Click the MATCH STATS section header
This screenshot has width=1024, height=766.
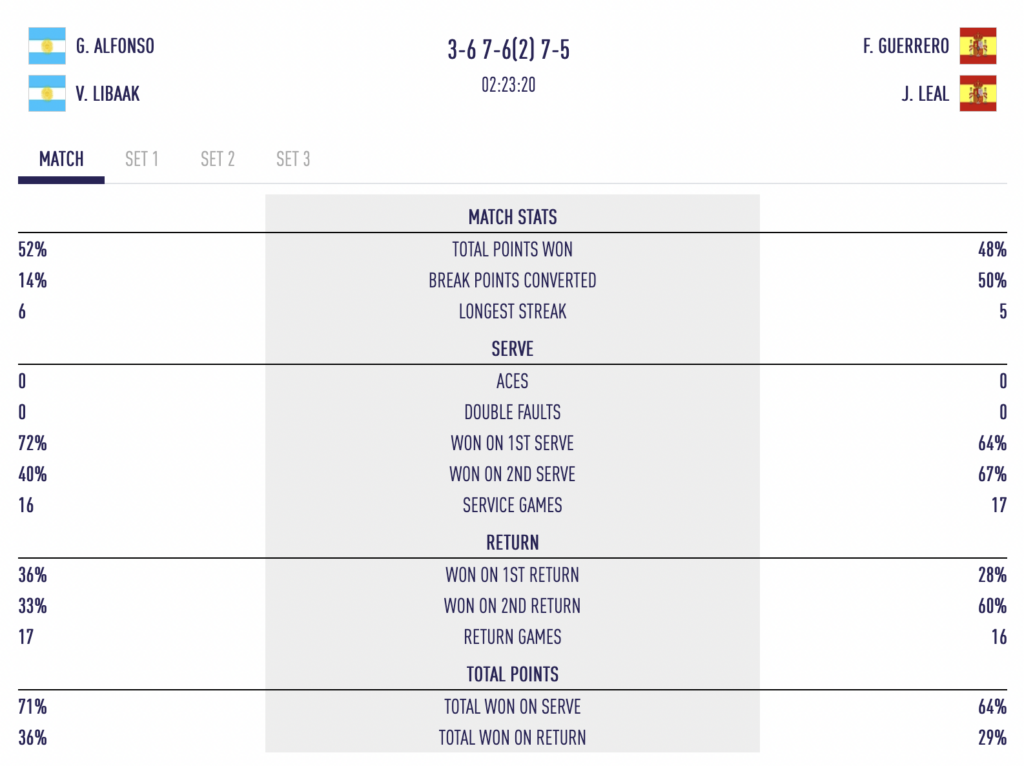(513, 217)
